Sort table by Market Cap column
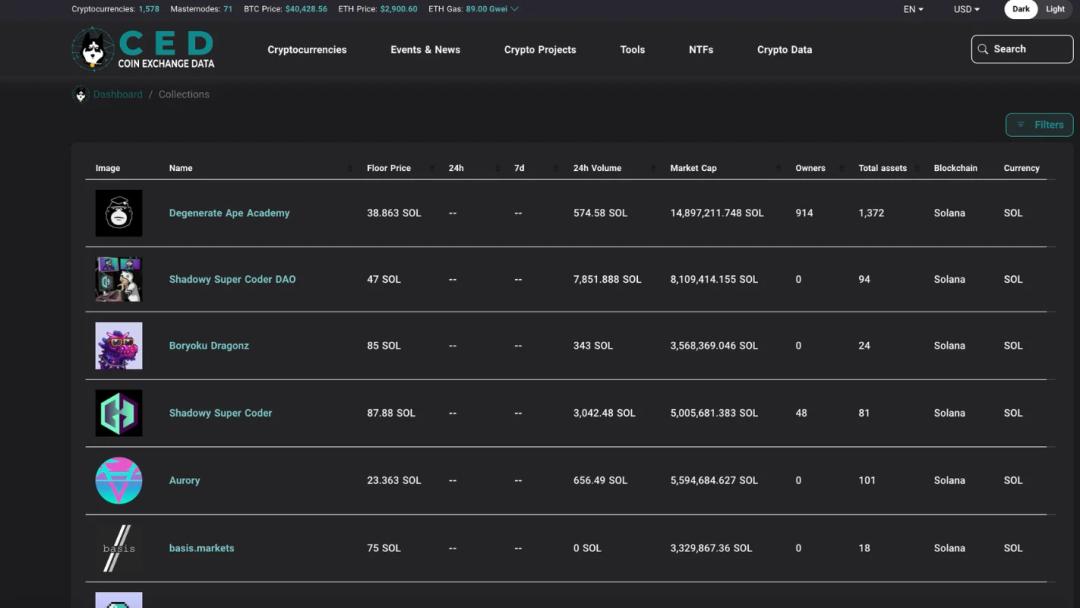 point(694,168)
